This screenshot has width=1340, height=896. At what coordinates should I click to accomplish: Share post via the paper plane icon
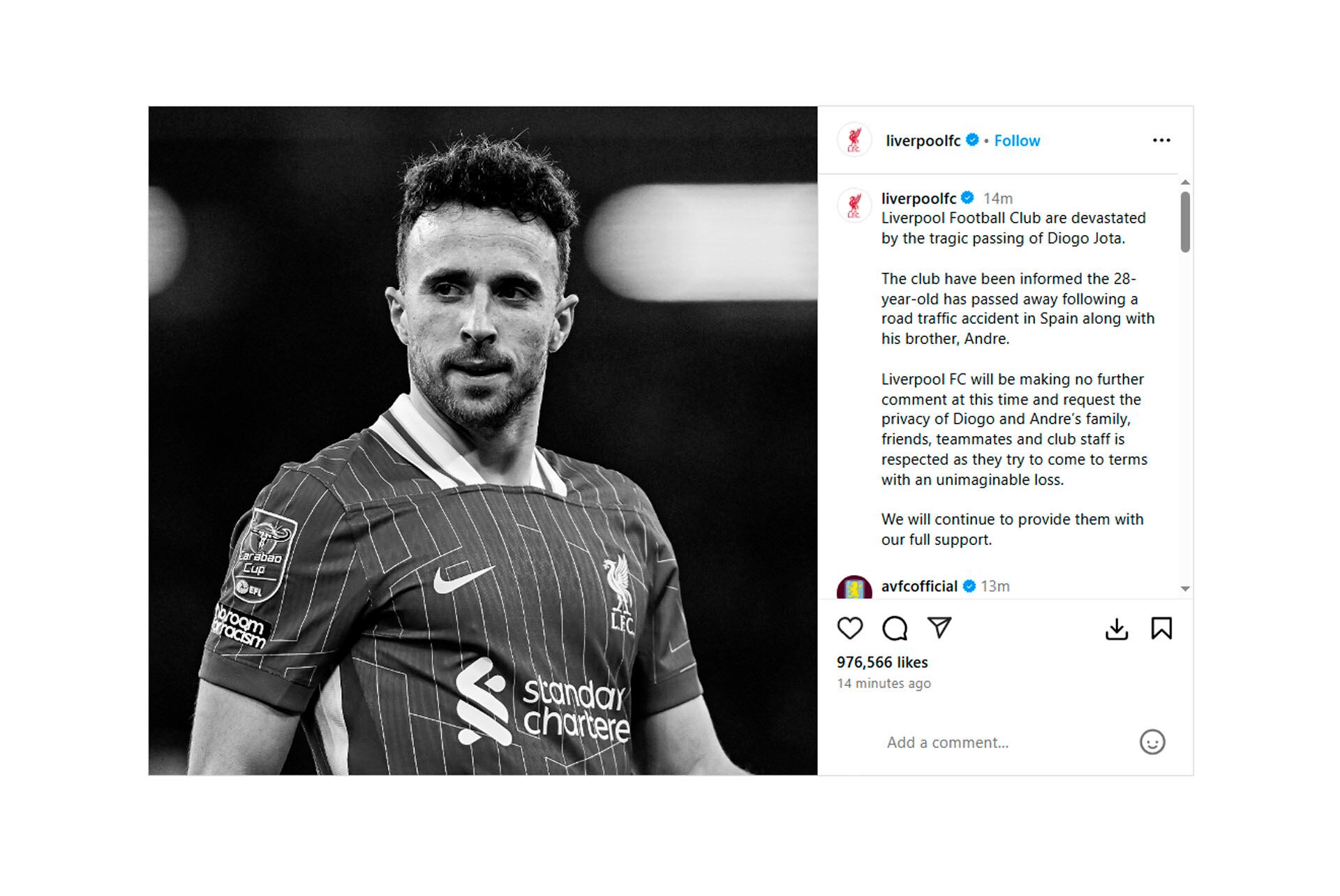coord(939,627)
